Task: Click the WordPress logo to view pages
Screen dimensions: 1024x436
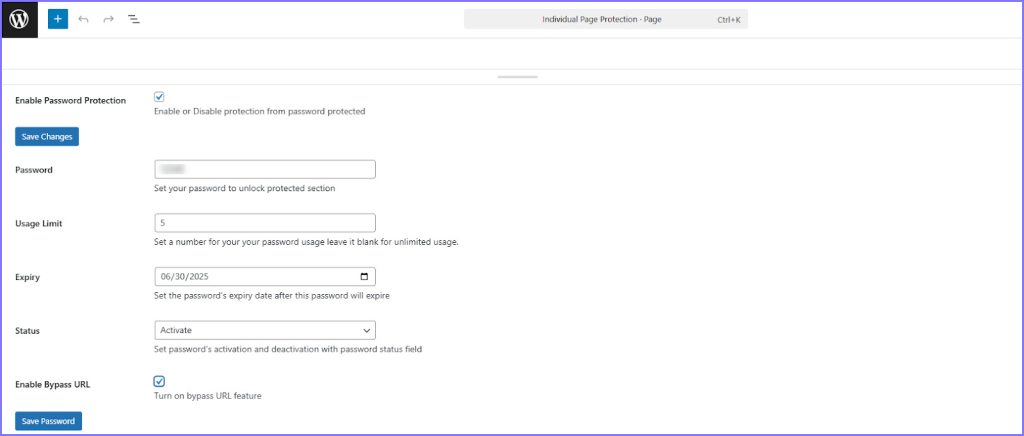Action: pos(20,19)
